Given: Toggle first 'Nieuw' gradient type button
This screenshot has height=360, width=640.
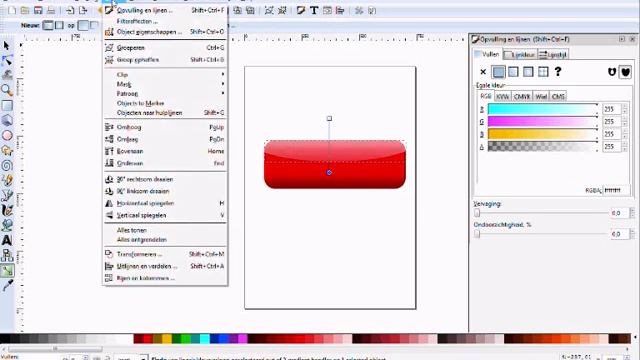Looking at the screenshot, I should pyautogui.click(x=48, y=25).
